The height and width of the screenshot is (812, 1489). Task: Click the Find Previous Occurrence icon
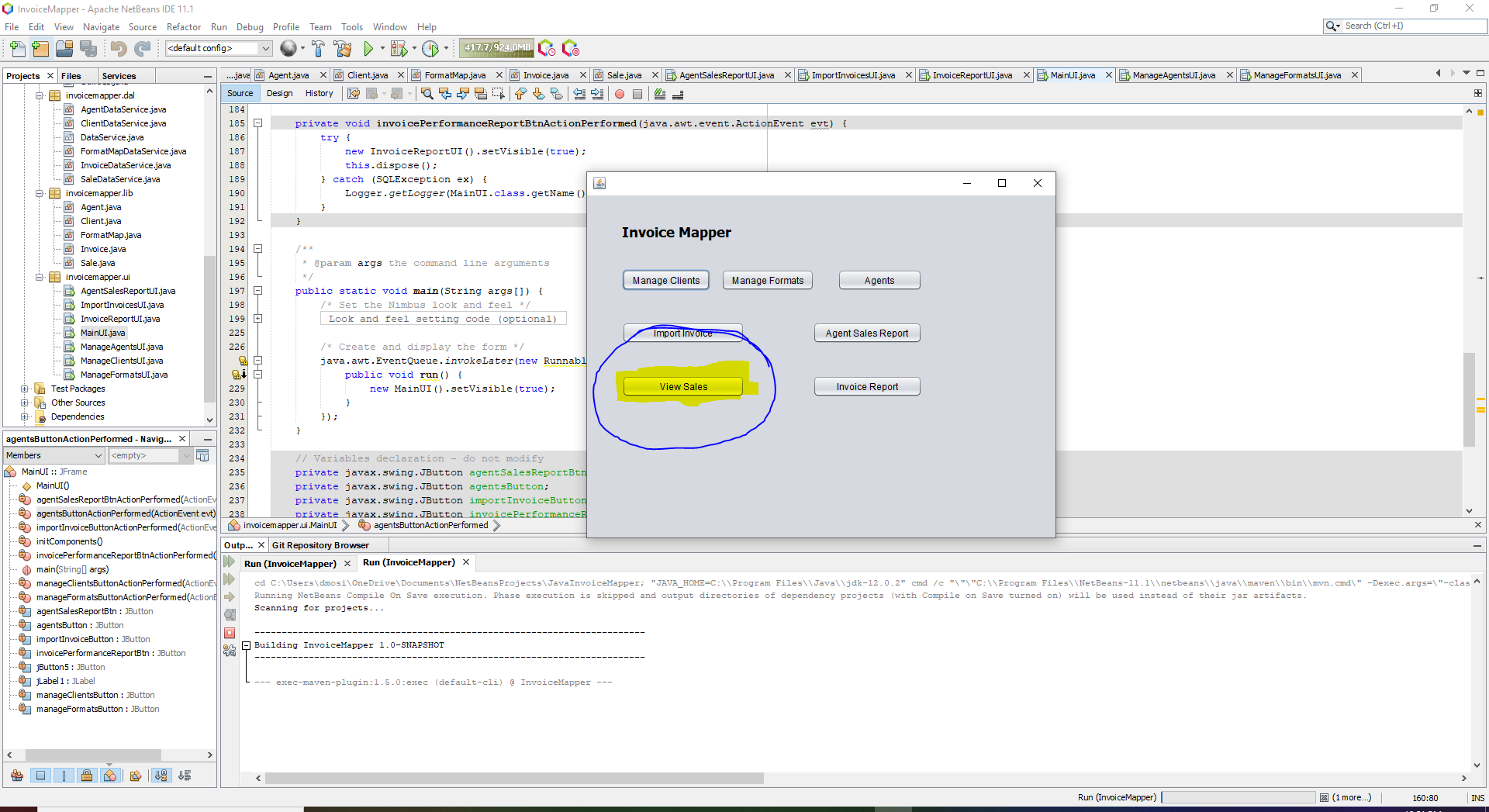[444, 94]
